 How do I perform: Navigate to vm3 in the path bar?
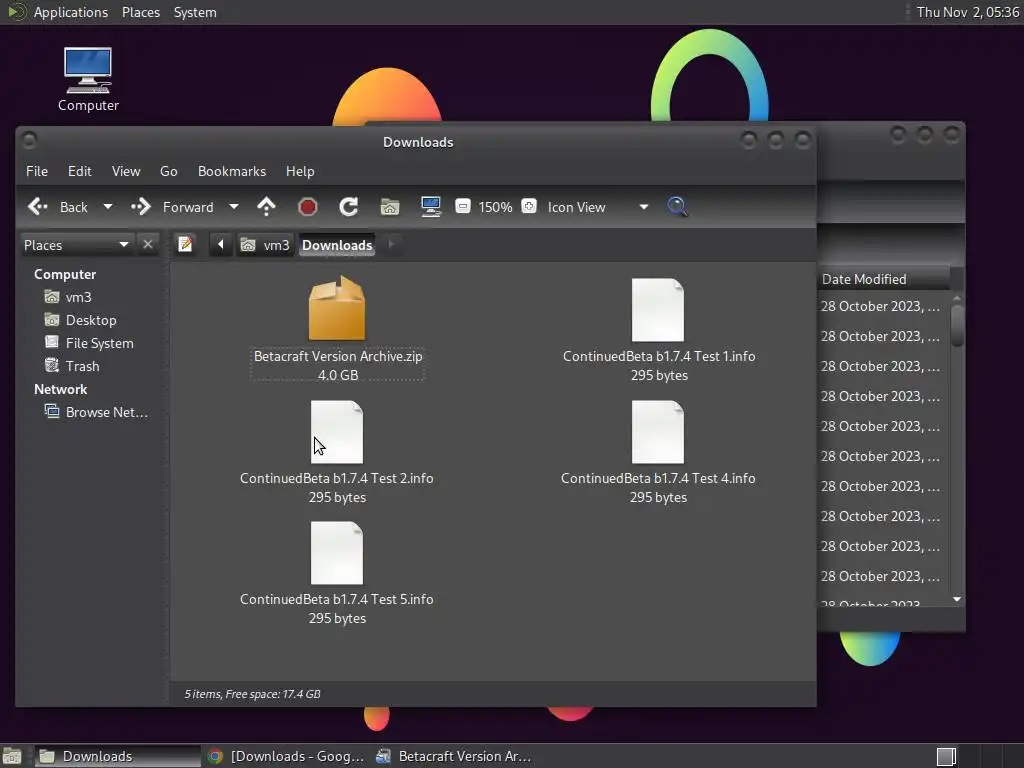click(x=265, y=245)
